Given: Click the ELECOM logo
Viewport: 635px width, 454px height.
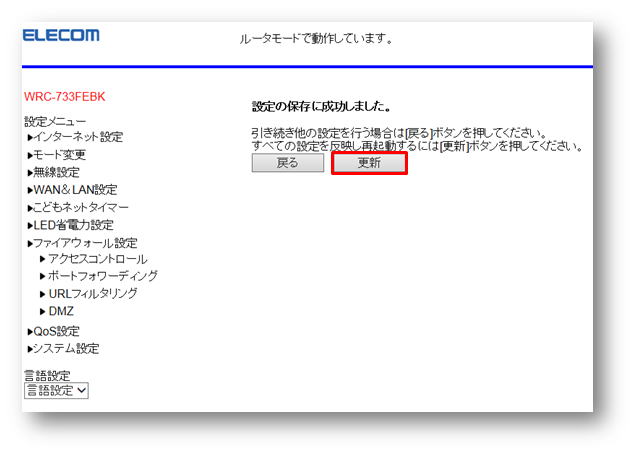Looking at the screenshot, I should (61, 35).
